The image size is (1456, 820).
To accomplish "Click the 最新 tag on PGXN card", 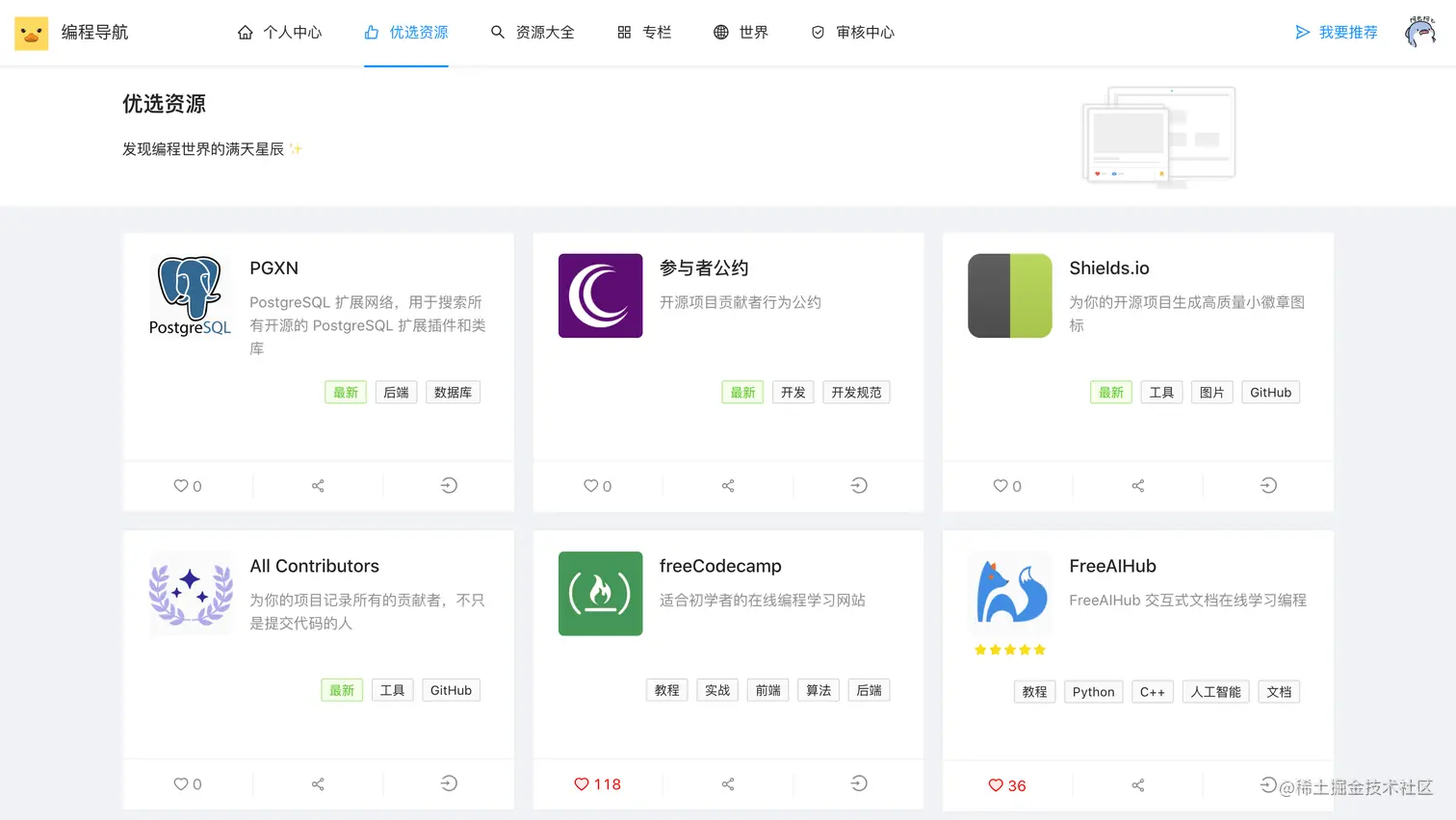I will 346,393.
